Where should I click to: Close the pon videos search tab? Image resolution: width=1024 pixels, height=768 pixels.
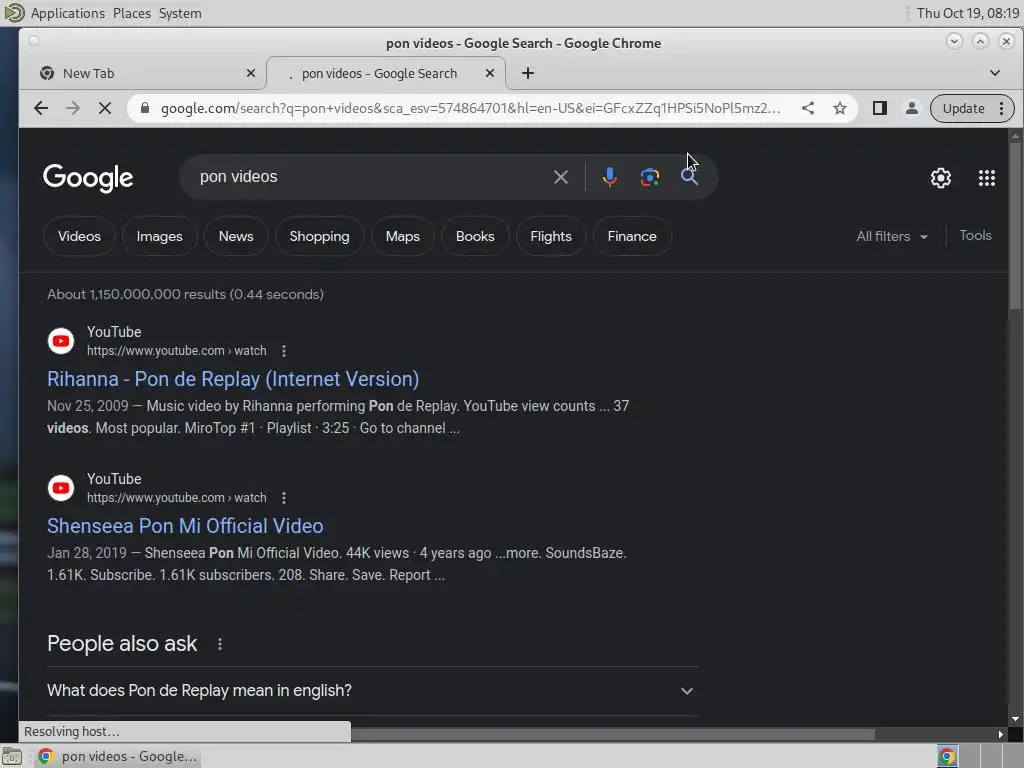(490, 73)
